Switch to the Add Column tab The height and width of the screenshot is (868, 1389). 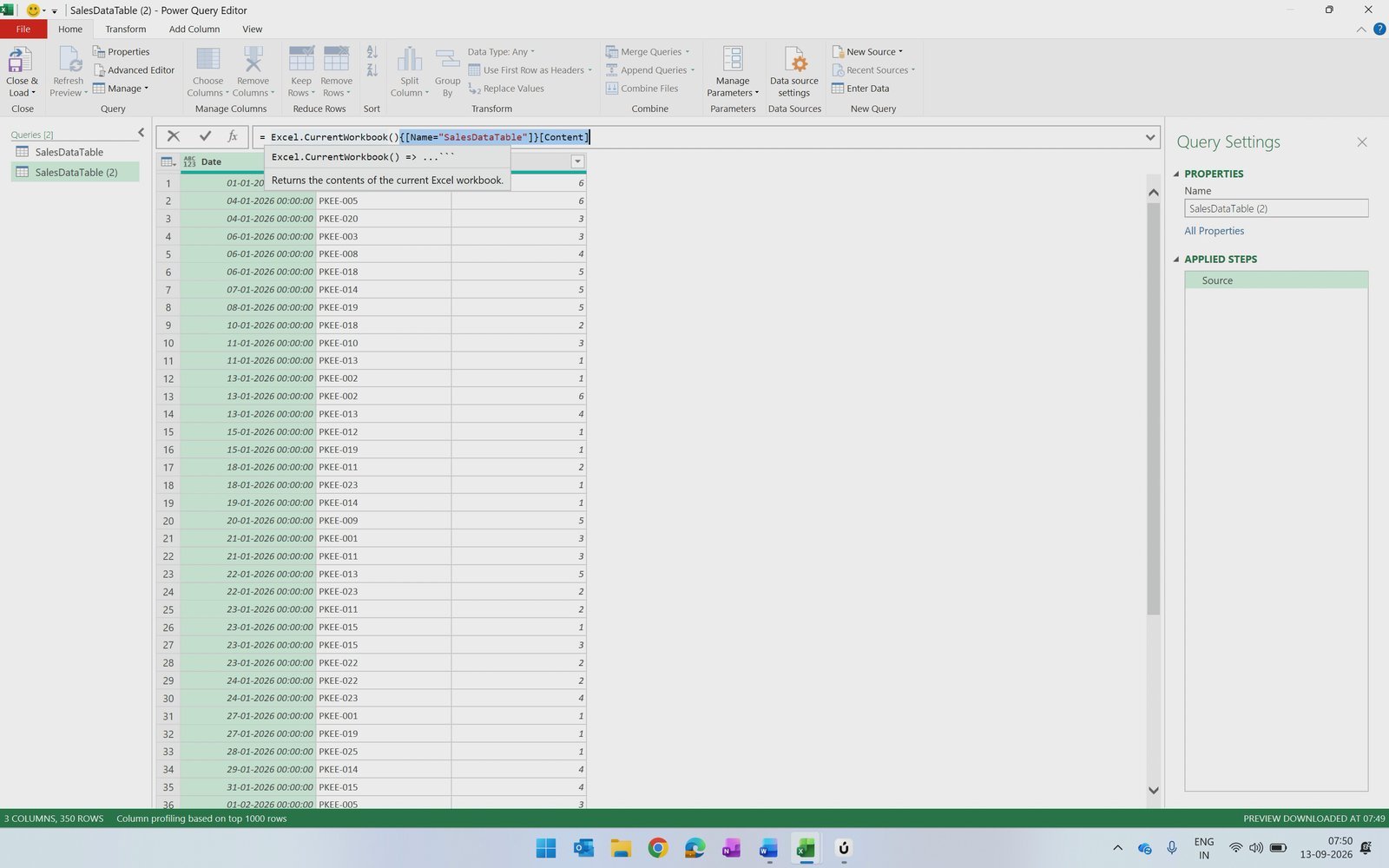[194, 30]
